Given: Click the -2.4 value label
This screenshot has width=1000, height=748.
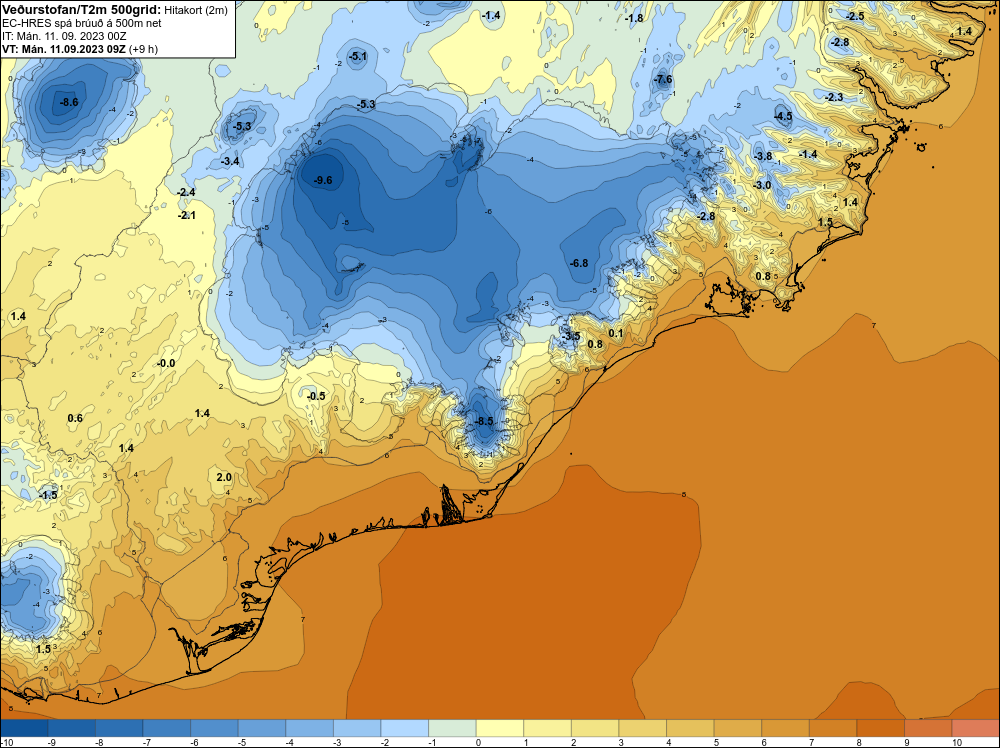Looking at the screenshot, I should coord(186,192).
